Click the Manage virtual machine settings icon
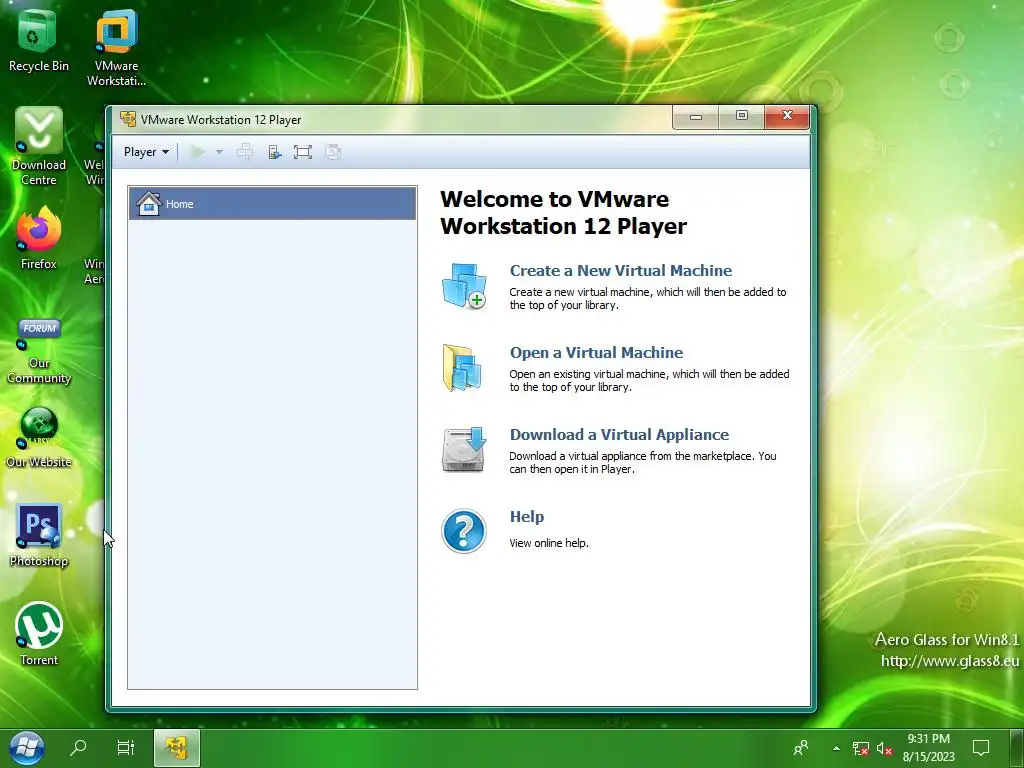 pos(274,152)
